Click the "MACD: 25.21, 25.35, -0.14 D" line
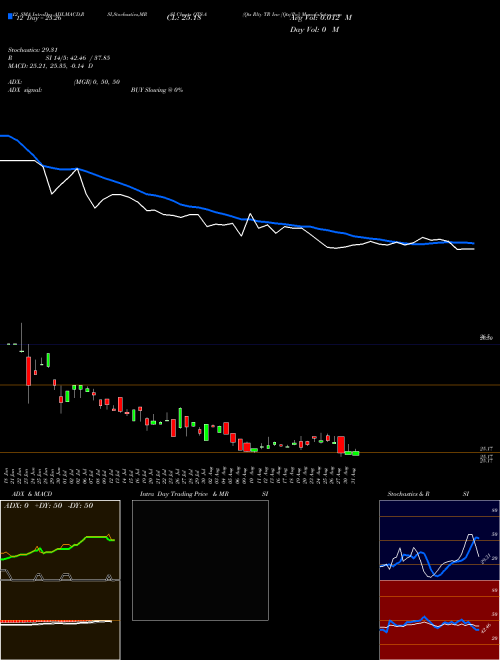Image resolution: width=500 pixels, height=660 pixels. (51, 66)
